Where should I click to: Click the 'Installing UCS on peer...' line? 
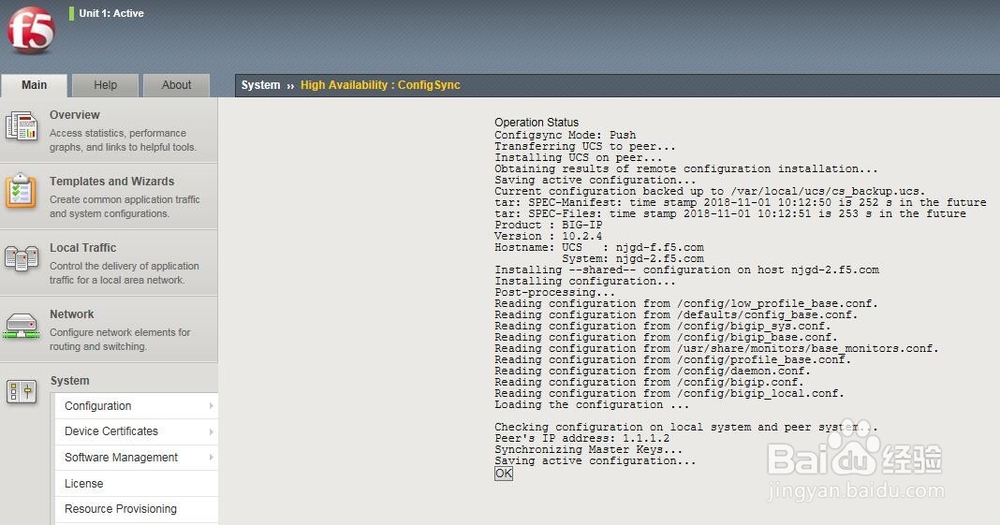pos(578,158)
